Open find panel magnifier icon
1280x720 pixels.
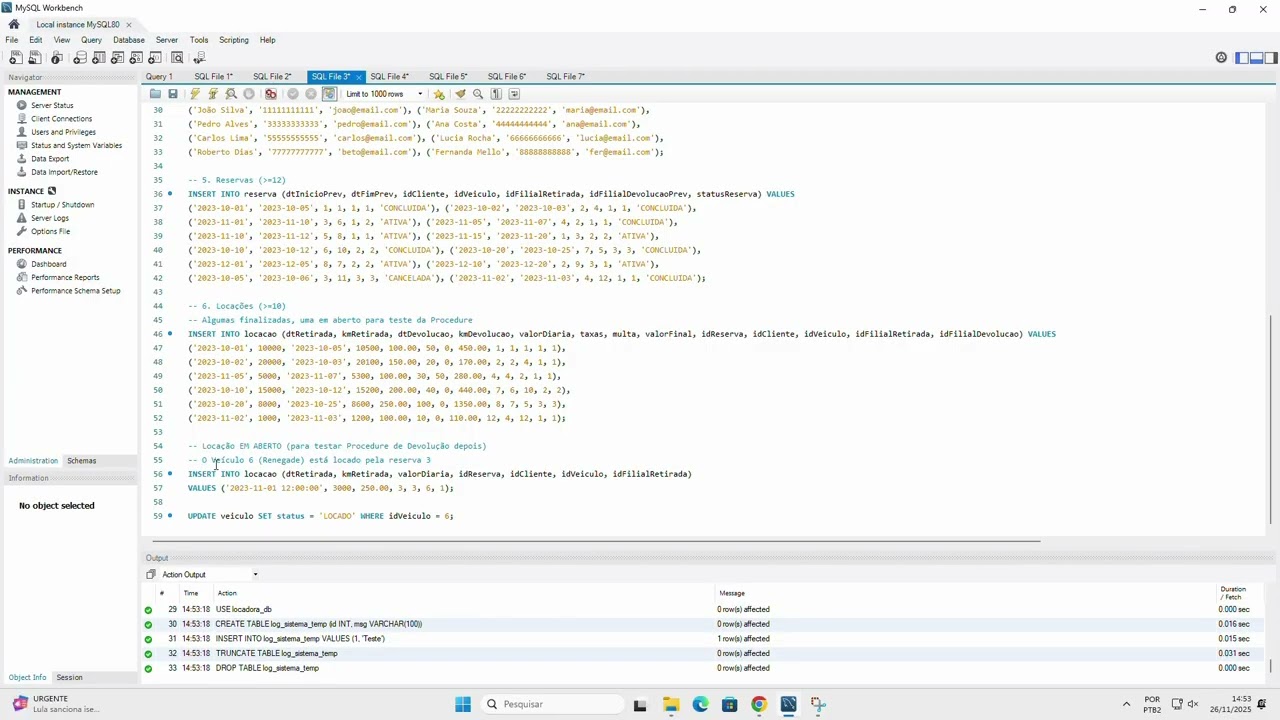click(478, 94)
